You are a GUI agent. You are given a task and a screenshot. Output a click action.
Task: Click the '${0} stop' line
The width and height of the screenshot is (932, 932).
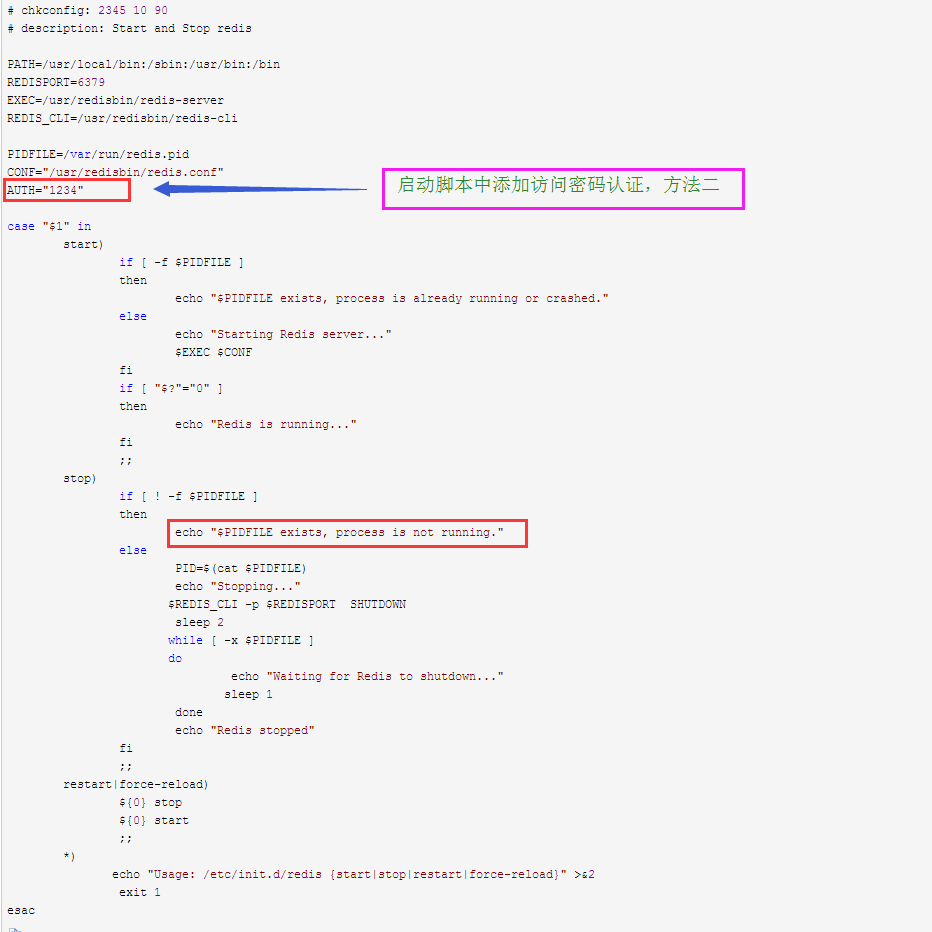point(150,802)
